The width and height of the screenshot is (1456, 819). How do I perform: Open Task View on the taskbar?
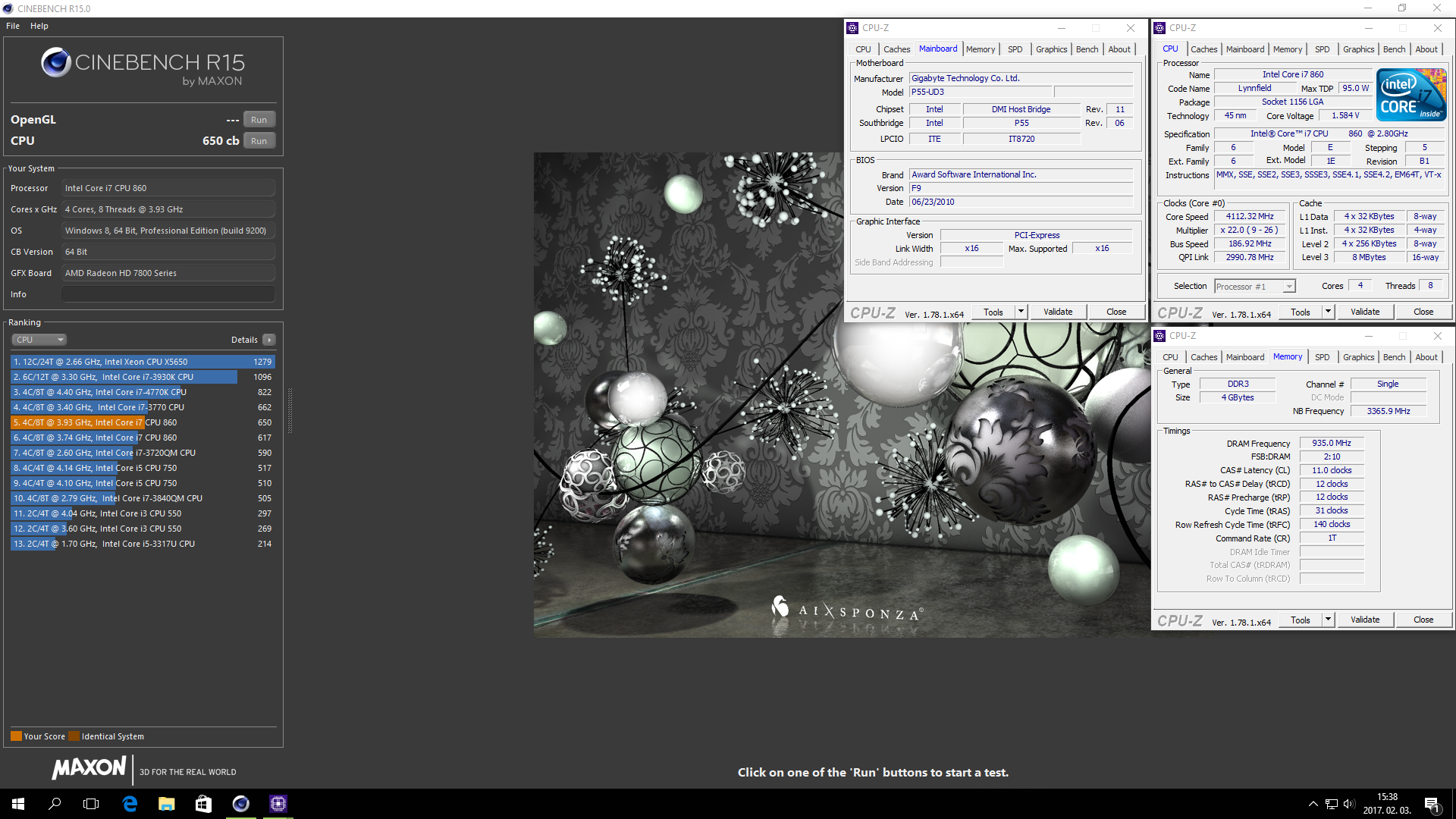coord(91,804)
